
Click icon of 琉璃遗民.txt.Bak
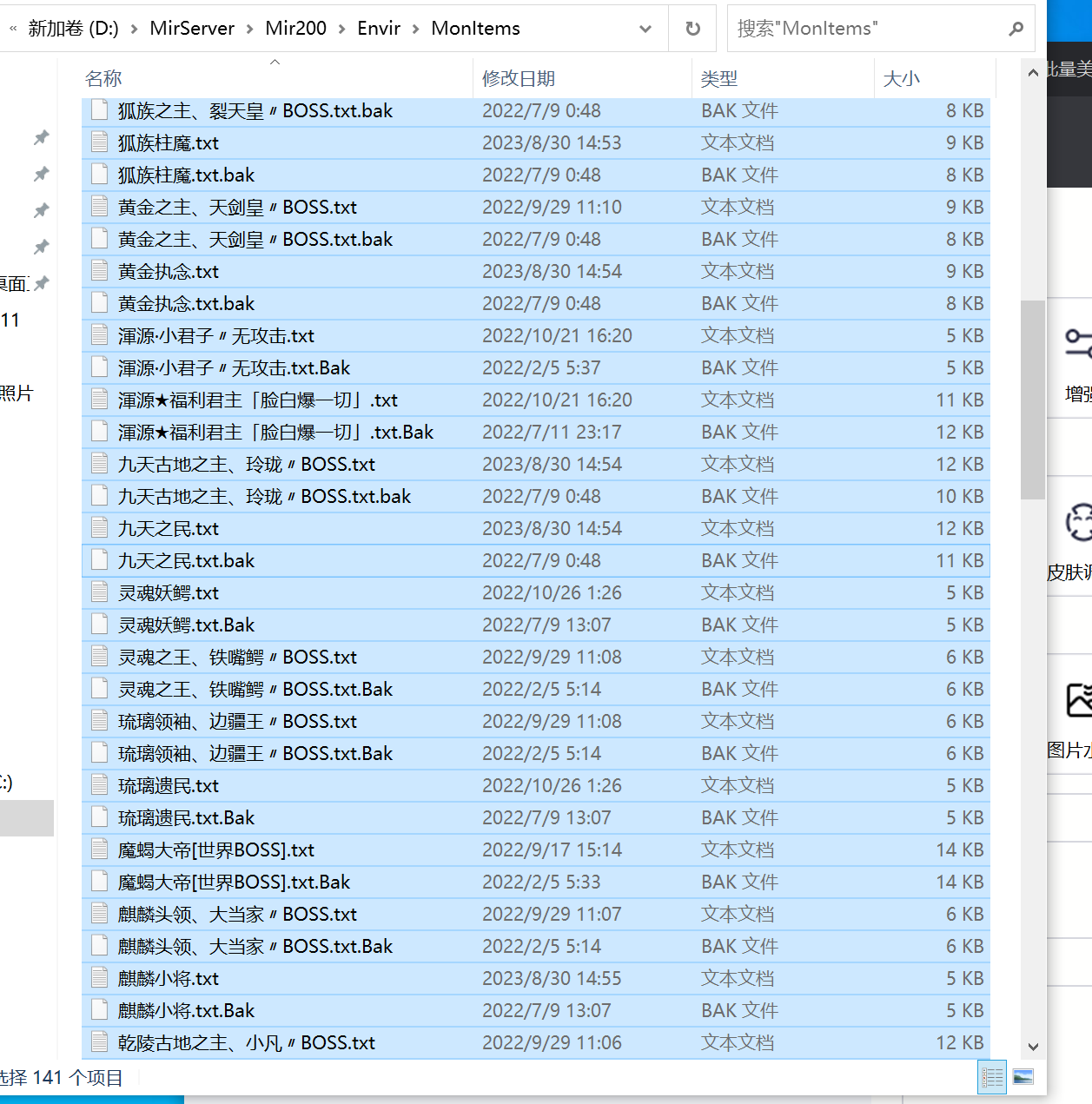(x=100, y=817)
